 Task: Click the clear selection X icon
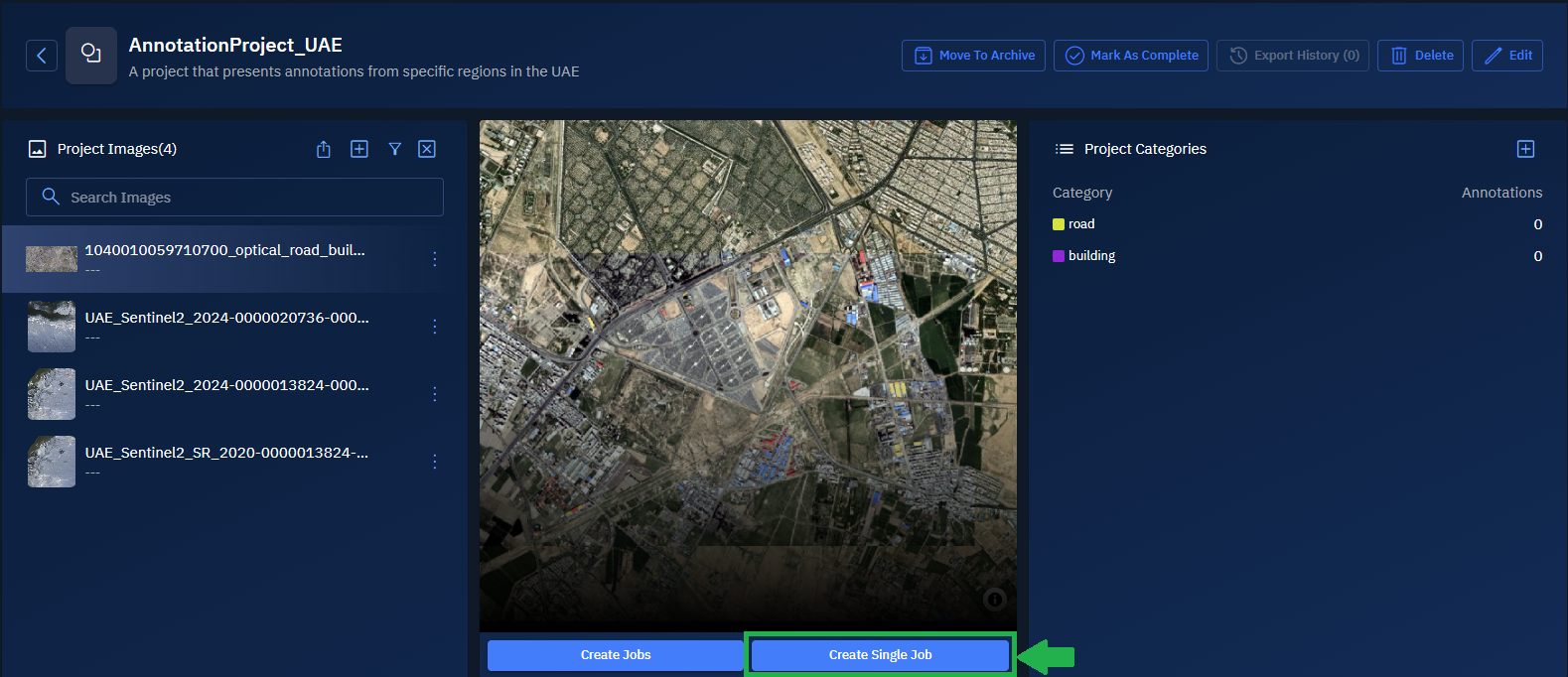pyautogui.click(x=427, y=149)
